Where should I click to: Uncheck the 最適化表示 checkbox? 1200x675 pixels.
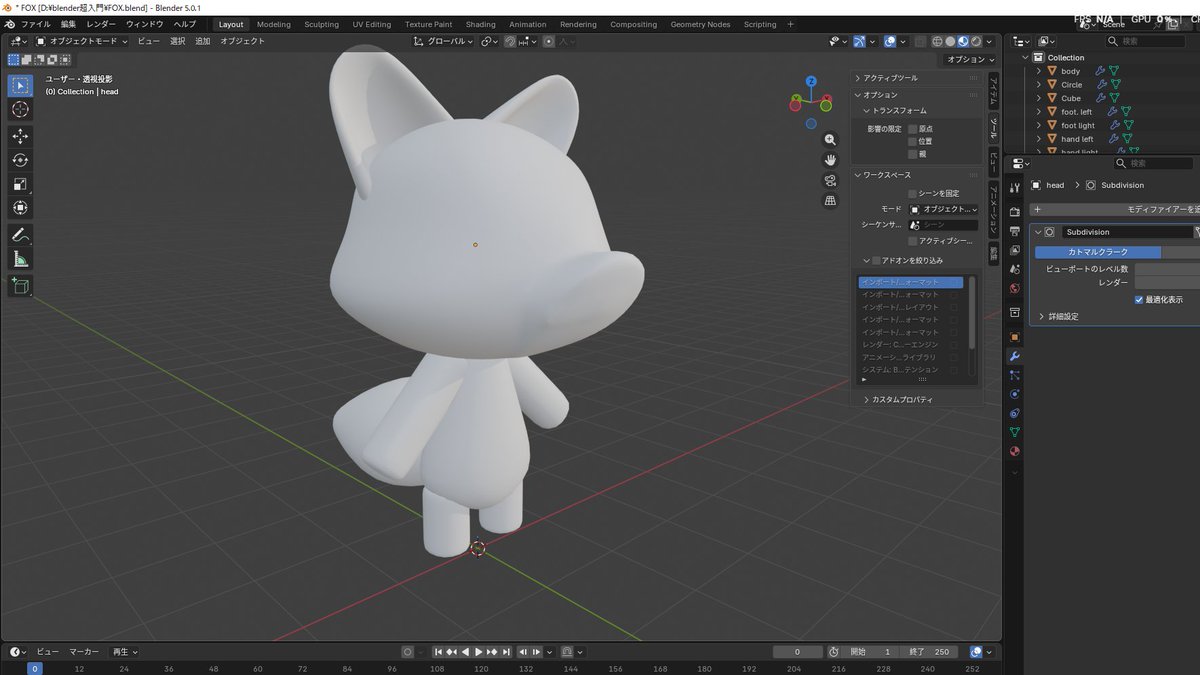coord(1139,299)
